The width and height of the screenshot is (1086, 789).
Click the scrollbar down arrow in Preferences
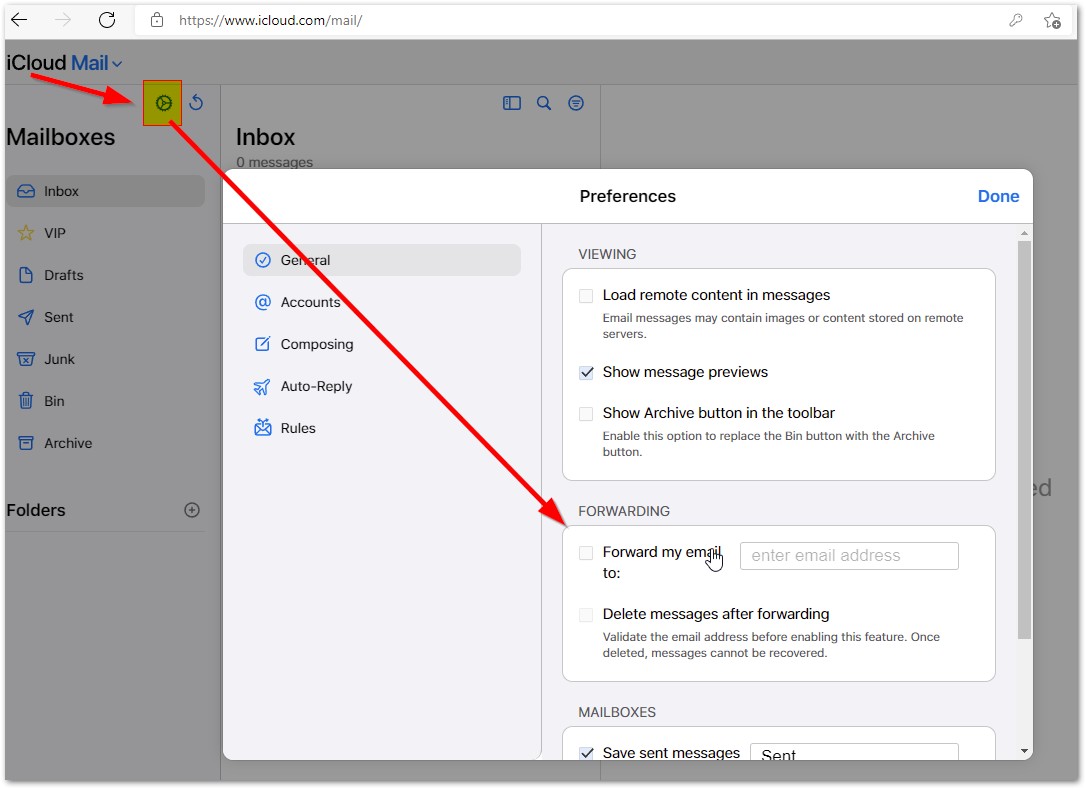(1024, 751)
